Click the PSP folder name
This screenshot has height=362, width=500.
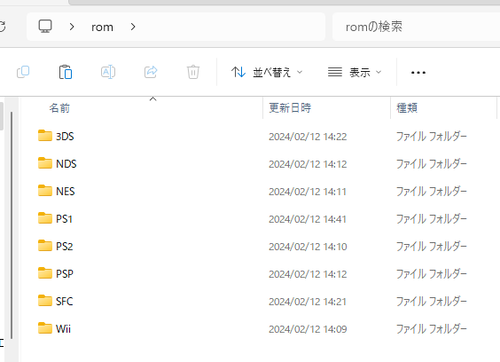pyautogui.click(x=65, y=274)
